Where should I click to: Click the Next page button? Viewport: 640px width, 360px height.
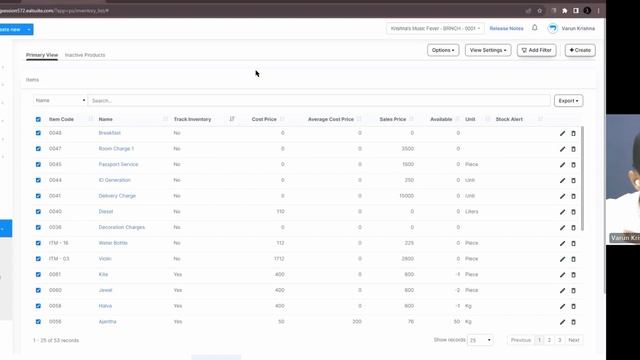pos(574,340)
